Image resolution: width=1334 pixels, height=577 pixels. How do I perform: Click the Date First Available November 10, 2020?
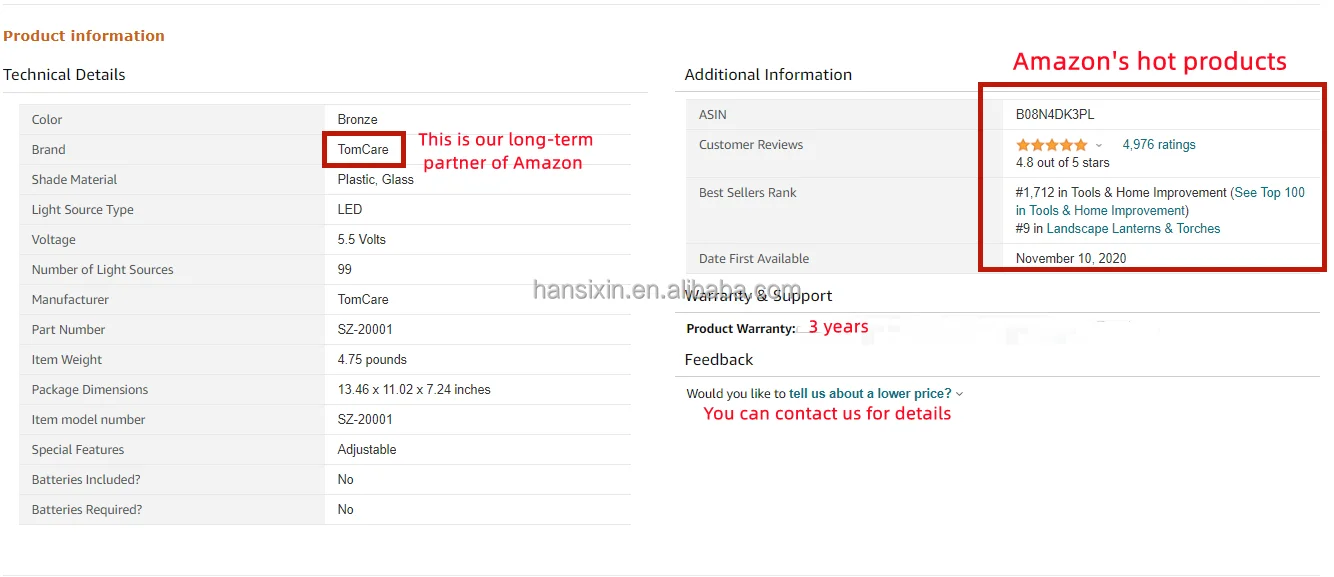click(1070, 259)
